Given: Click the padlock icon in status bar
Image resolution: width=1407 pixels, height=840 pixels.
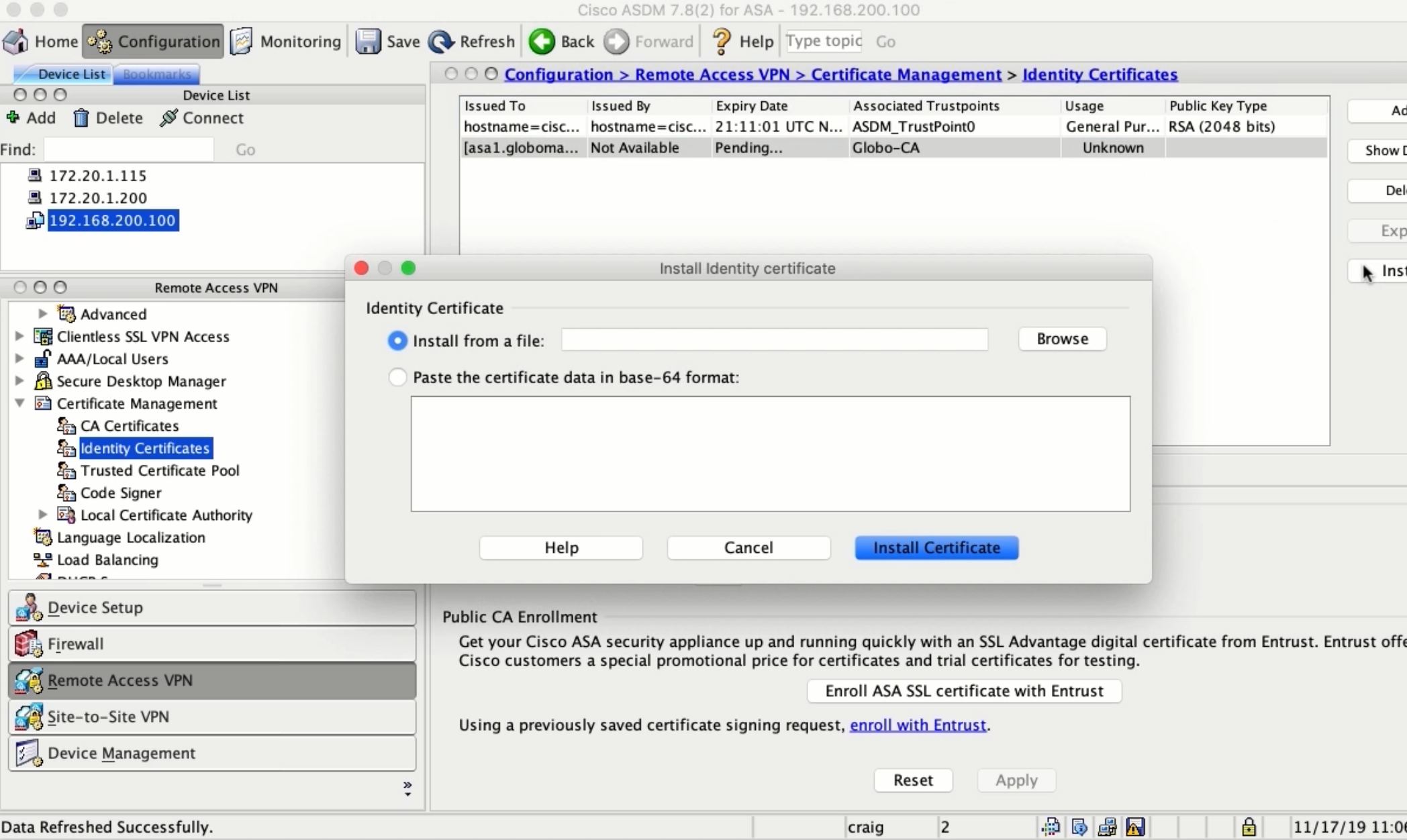Looking at the screenshot, I should pos(1249,827).
